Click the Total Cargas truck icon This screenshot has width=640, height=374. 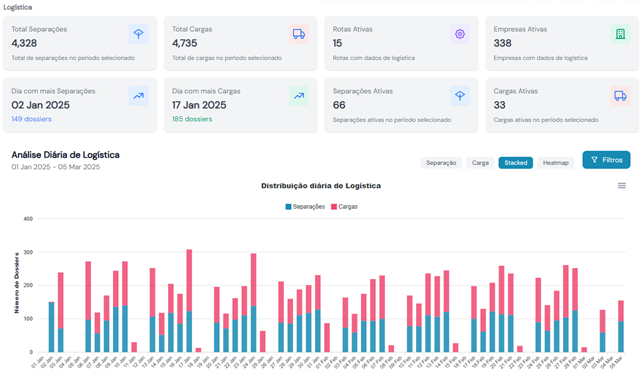point(299,34)
